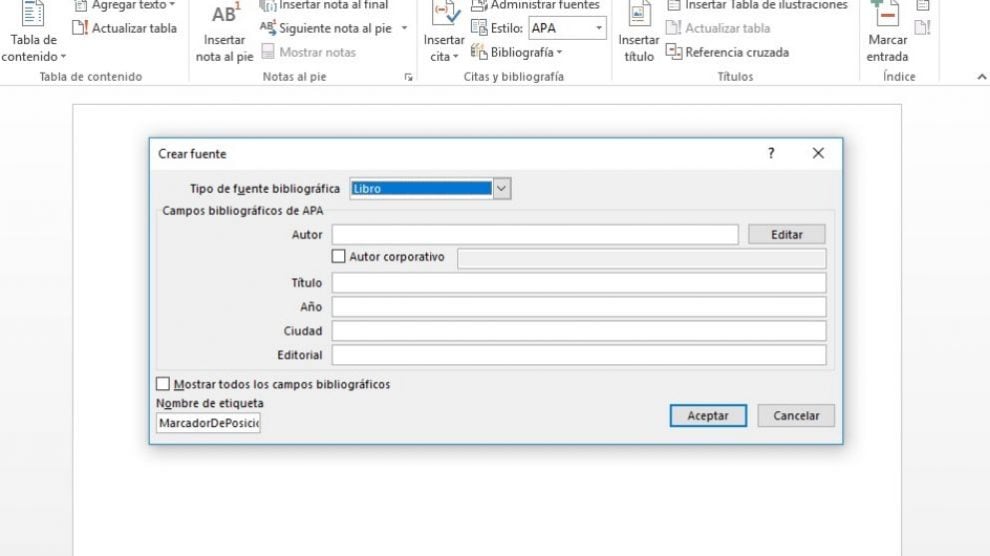
Task: Click the Insertar título icon
Action: coord(638,14)
